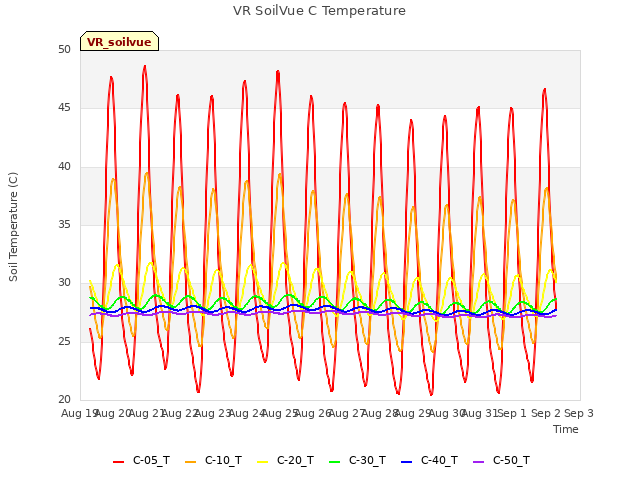Click the y-axis value 35
Screen dimensions: 640x480
(64, 224)
